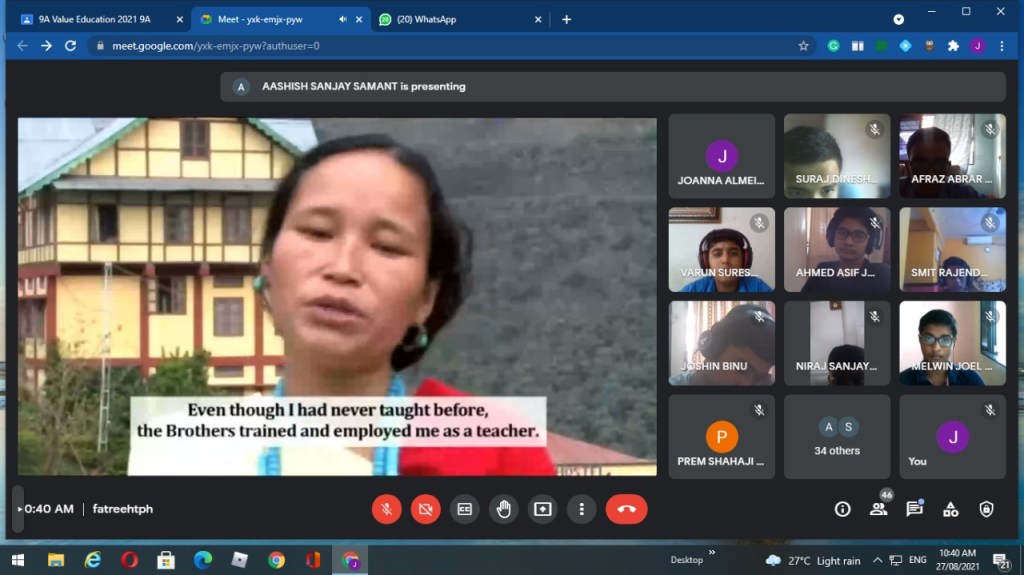This screenshot has height=575, width=1024.
Task: Raise hand in the meeting
Action: [x=503, y=509]
